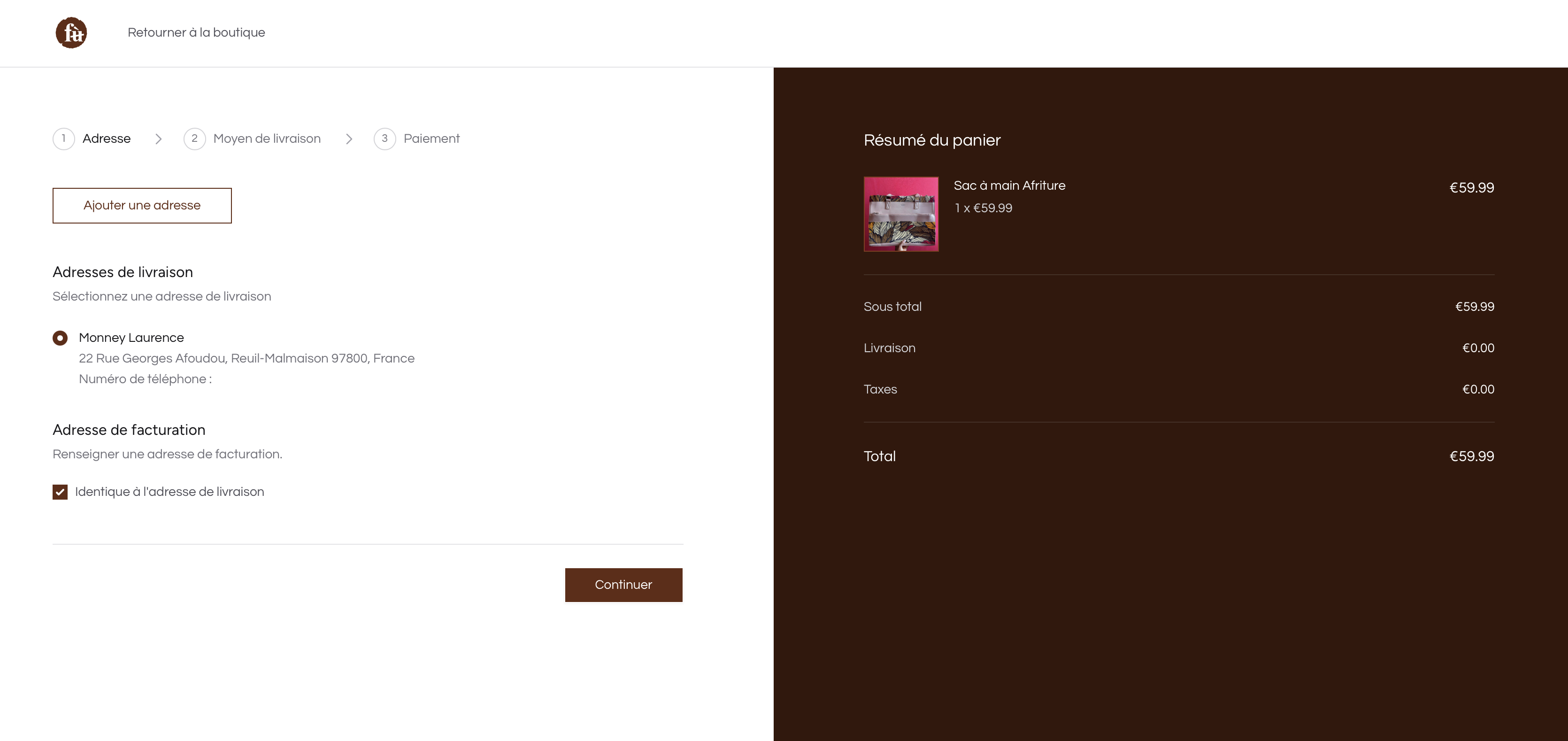
Task: Click Retourner à la boutique
Action: (x=196, y=32)
